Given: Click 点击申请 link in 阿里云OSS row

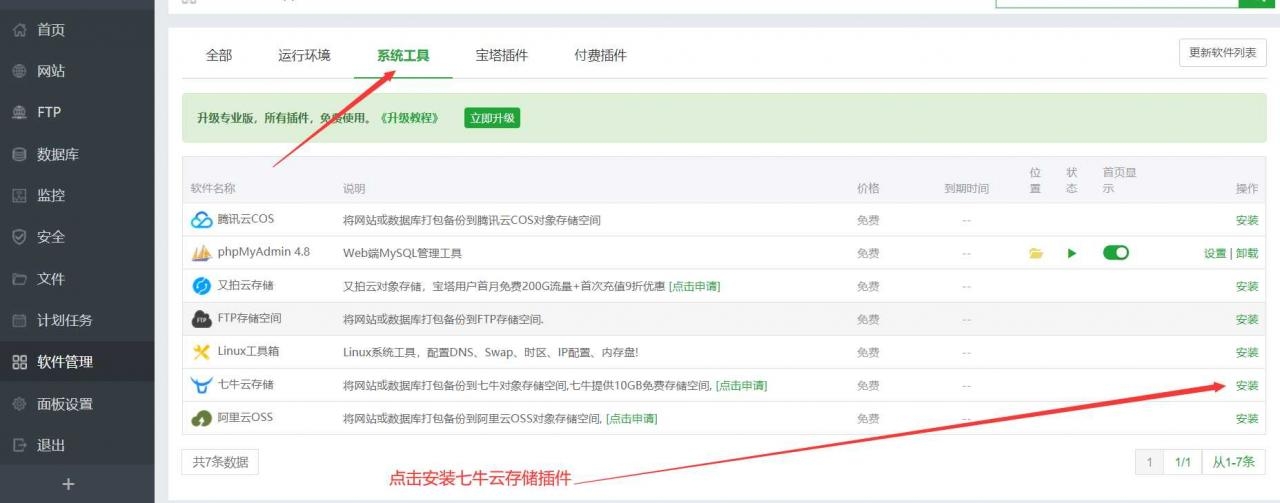Looking at the screenshot, I should [631, 418].
